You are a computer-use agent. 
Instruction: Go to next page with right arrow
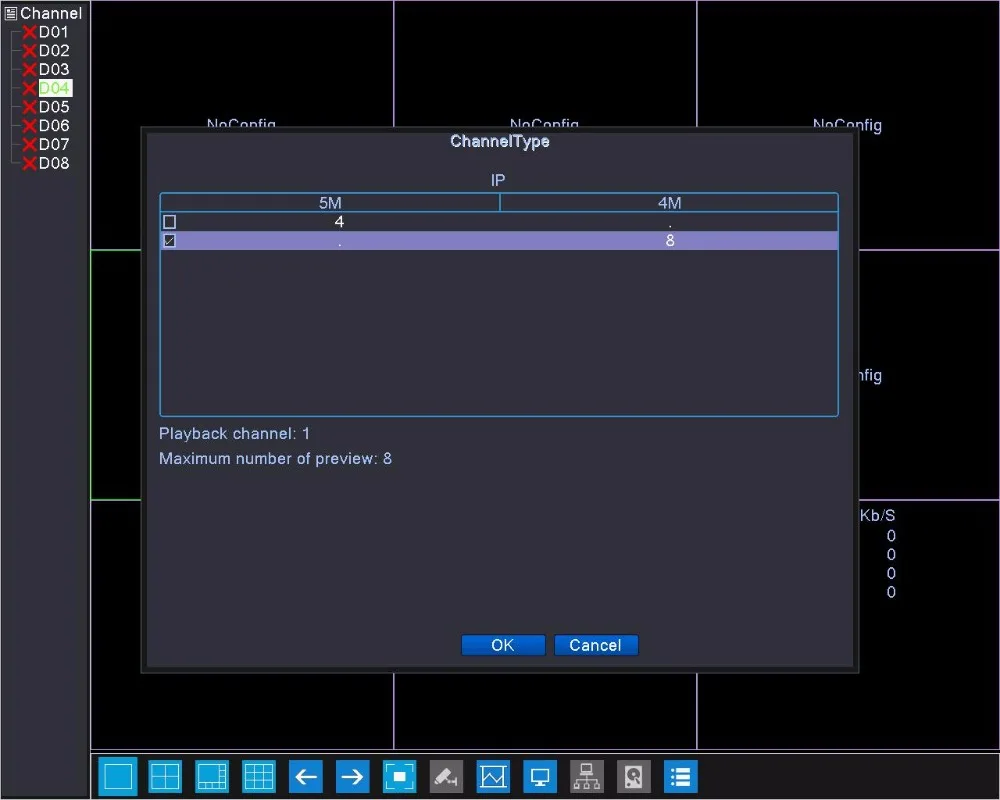(353, 776)
